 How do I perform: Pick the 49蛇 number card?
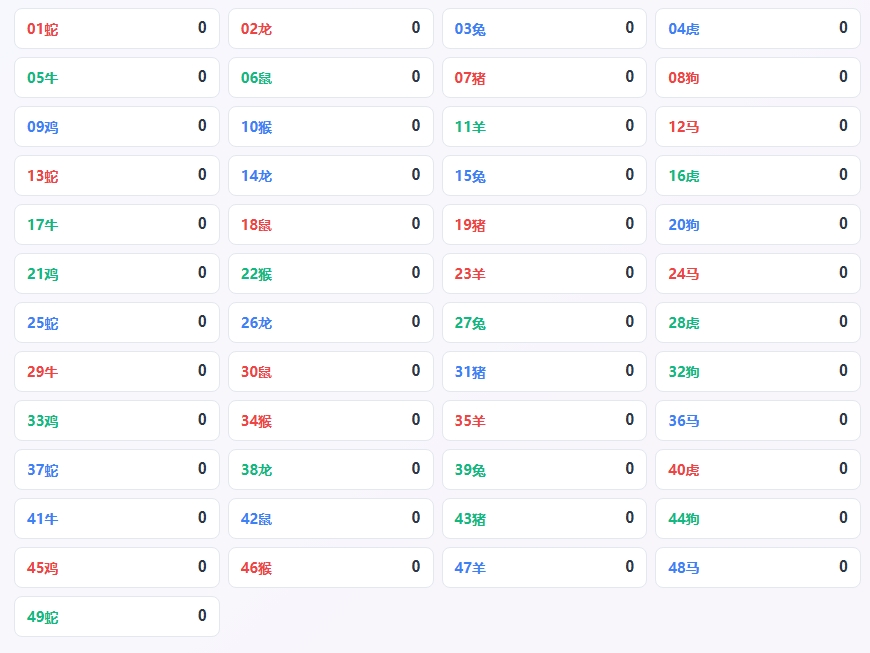coord(117,616)
